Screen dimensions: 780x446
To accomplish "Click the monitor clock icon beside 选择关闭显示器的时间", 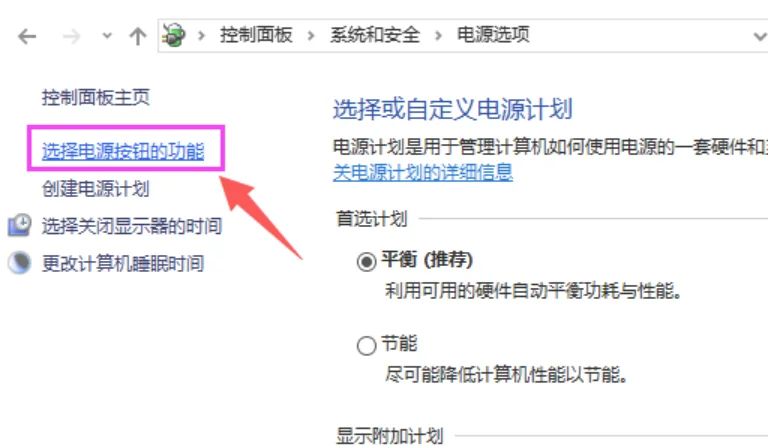I will (x=19, y=225).
